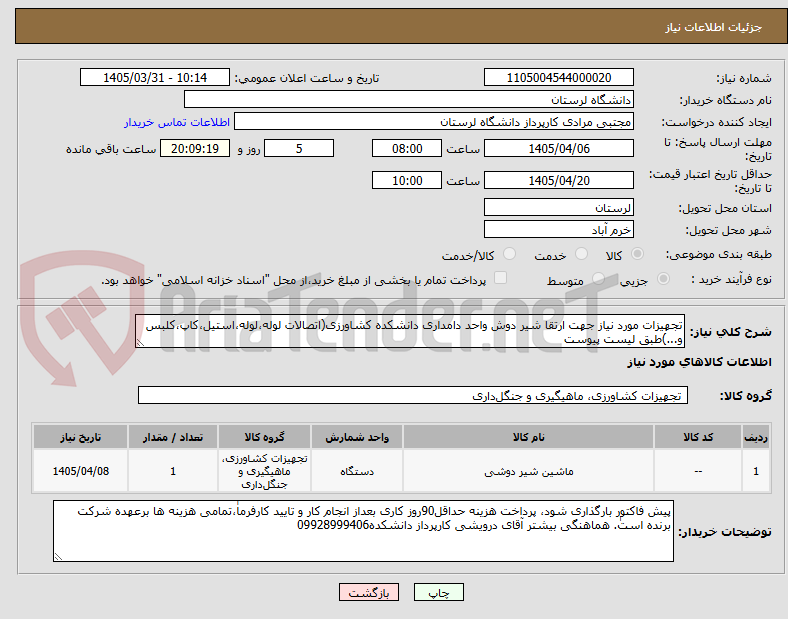Click the remaining days field showing 5

pos(299,148)
